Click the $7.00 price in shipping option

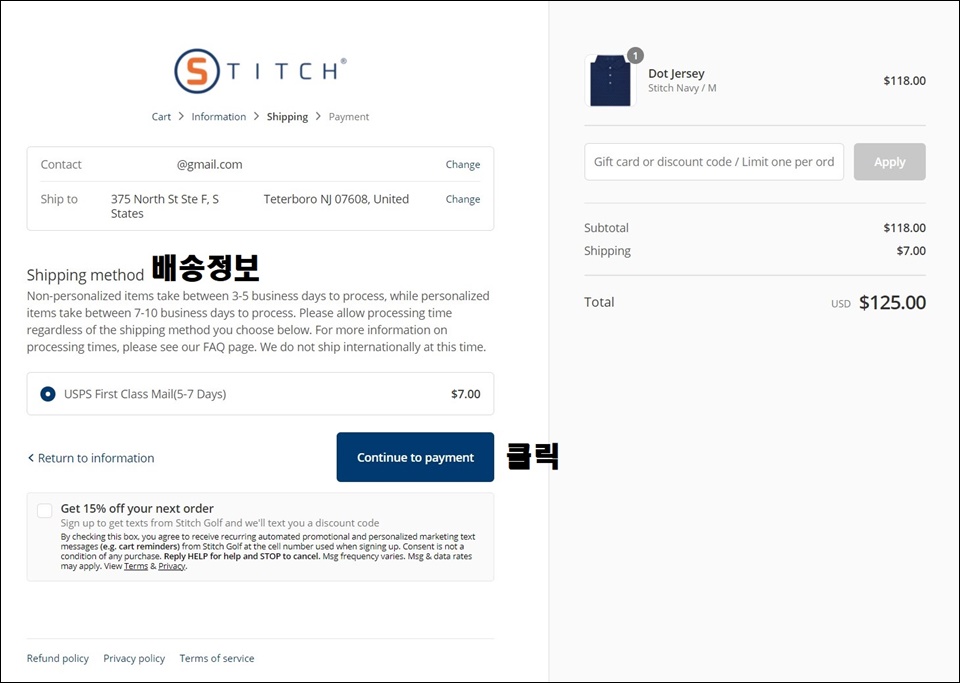click(466, 394)
